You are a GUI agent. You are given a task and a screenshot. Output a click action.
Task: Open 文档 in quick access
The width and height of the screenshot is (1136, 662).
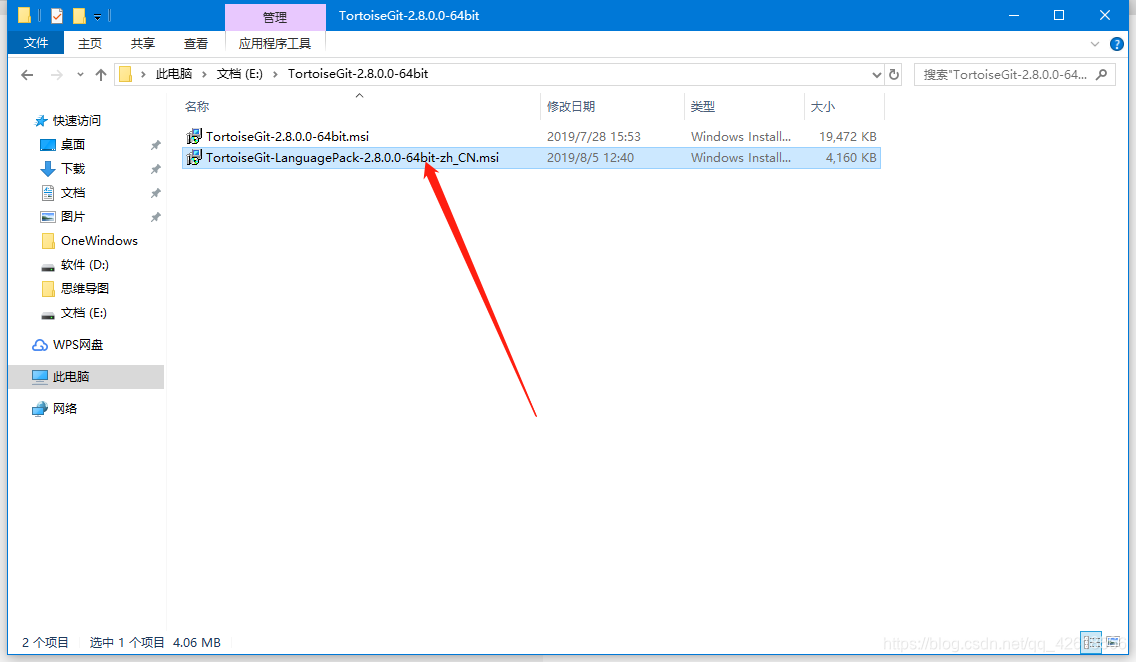pyautogui.click(x=72, y=192)
